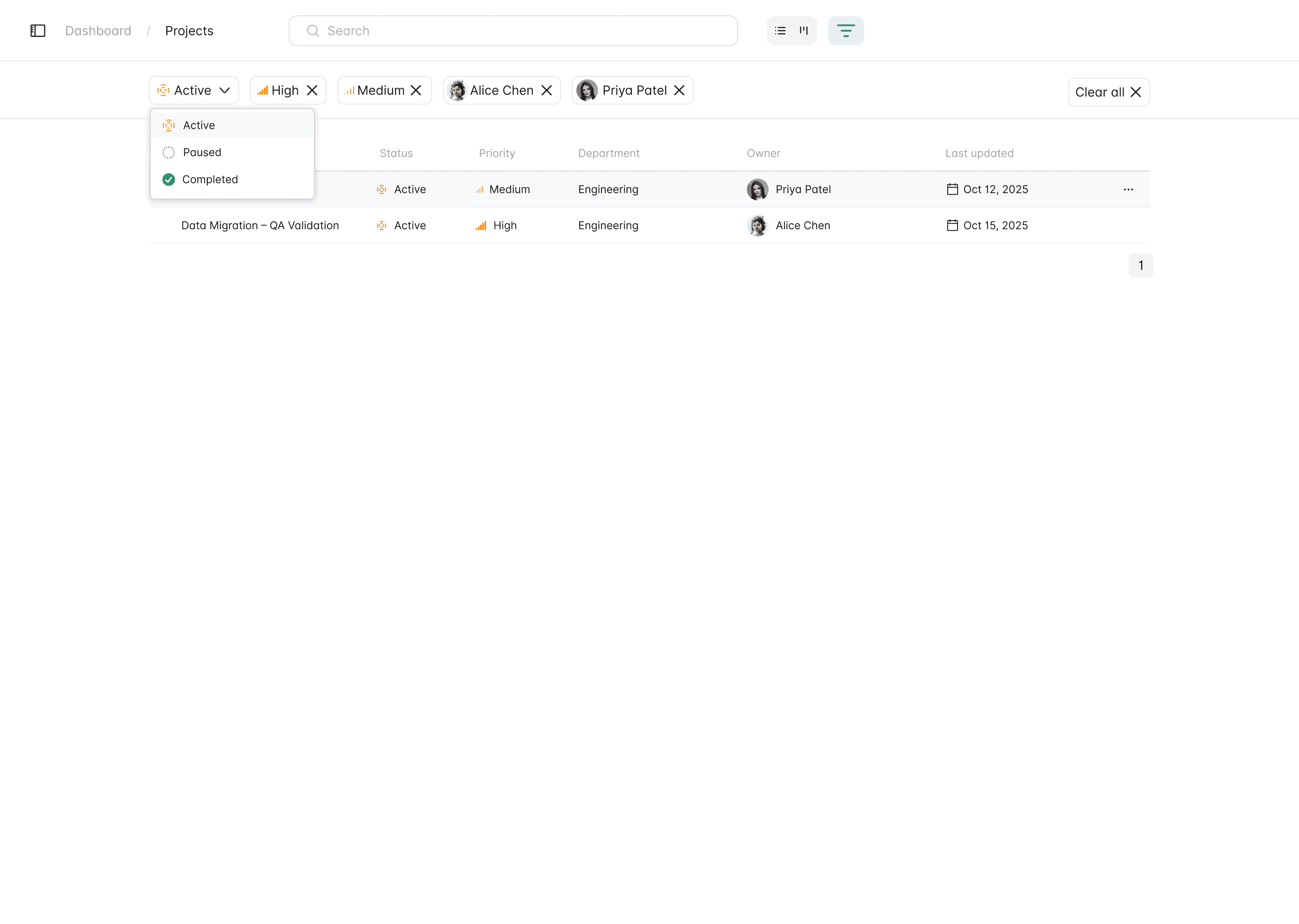This screenshot has height=924, width=1299.
Task: Open row options three-dot menu
Action: (x=1128, y=189)
